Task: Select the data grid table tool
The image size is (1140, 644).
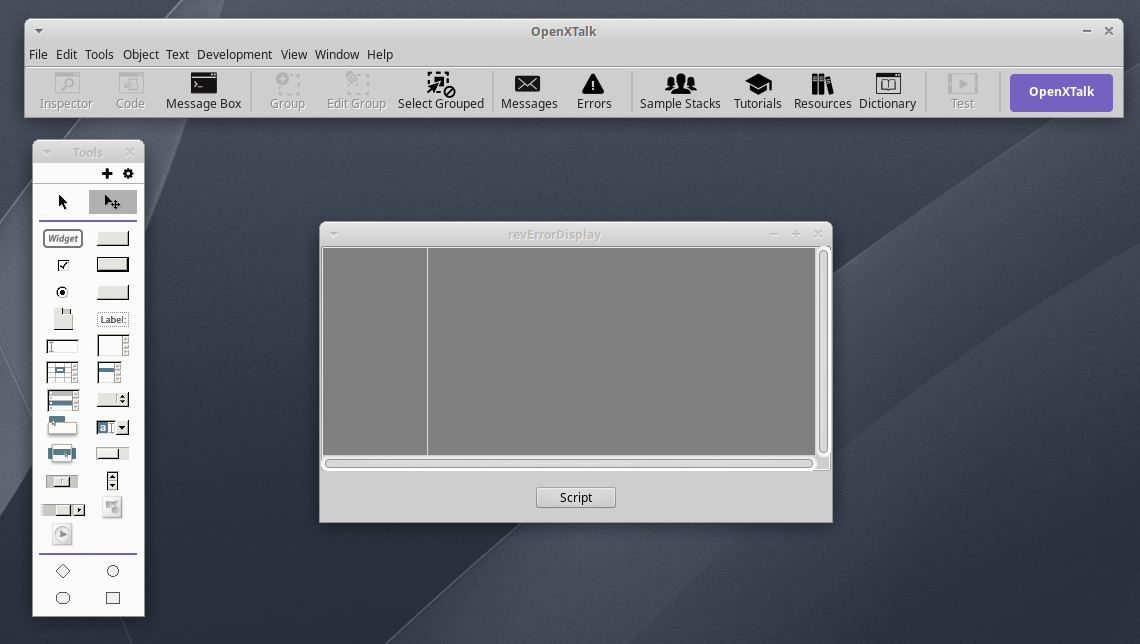Action: tap(63, 373)
